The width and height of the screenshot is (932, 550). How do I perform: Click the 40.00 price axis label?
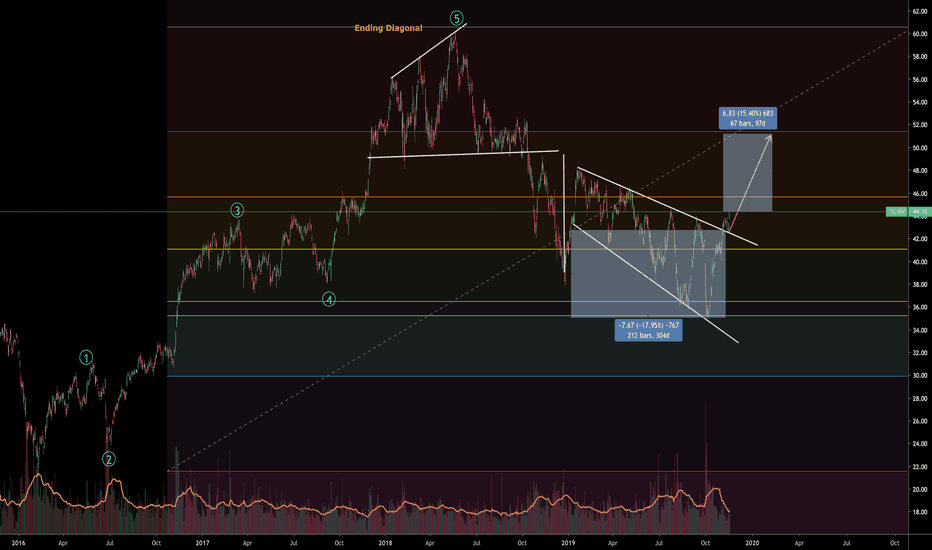[x=920, y=262]
